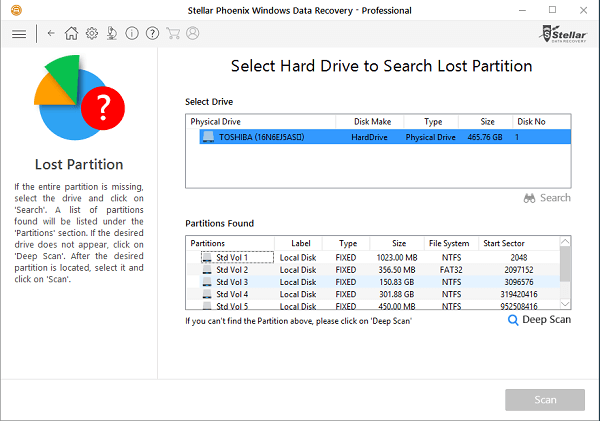Screen dimensions: 600x421
Task: Select partition Std Vol 3
Action: tap(373, 282)
